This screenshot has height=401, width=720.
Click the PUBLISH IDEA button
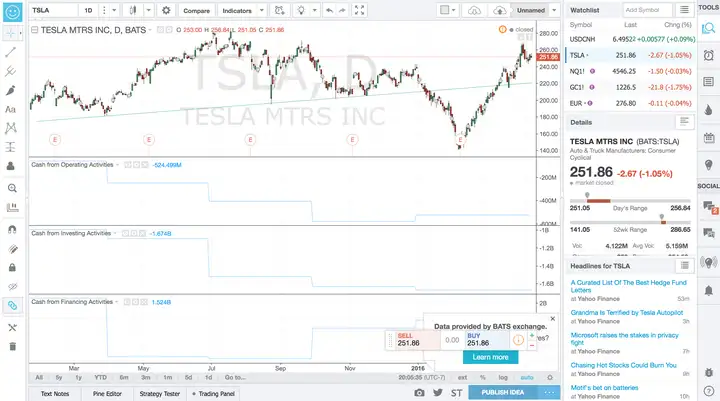(503, 392)
